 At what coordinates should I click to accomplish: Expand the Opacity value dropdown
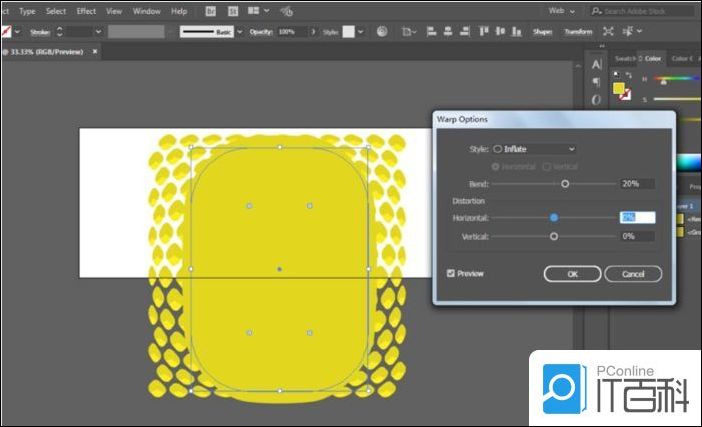(x=316, y=32)
